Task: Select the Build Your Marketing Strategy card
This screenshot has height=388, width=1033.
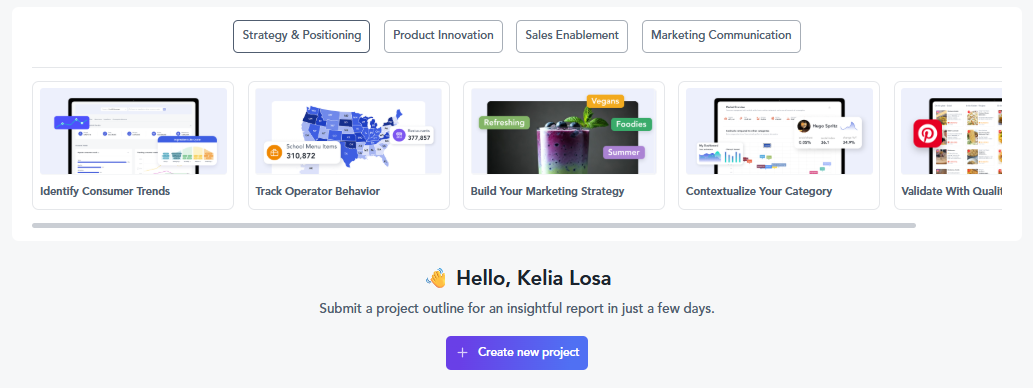Action: coord(564,146)
